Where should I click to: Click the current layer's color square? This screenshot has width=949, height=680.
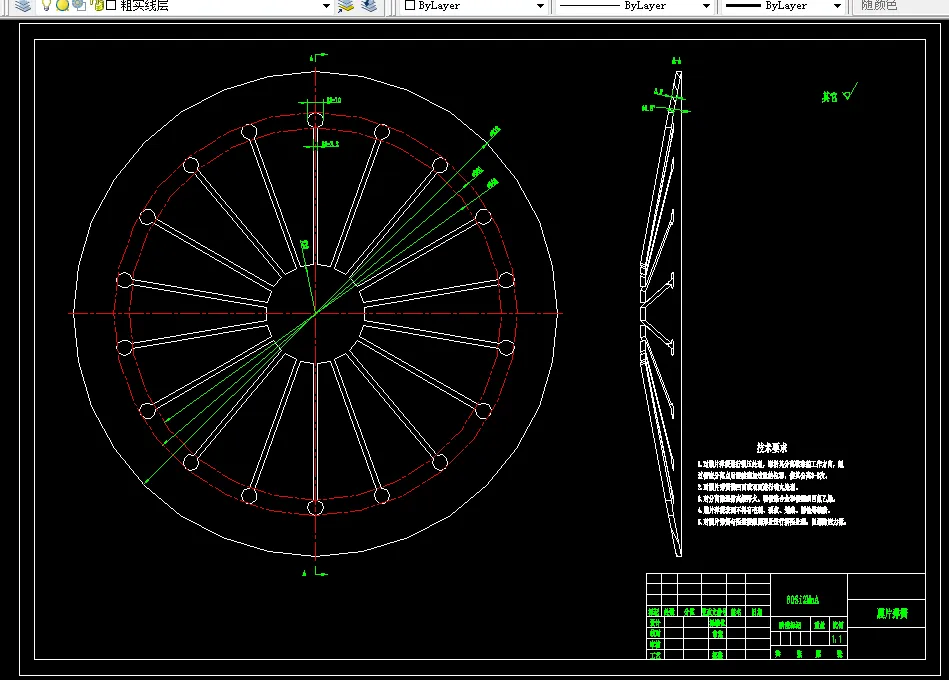pos(110,5)
